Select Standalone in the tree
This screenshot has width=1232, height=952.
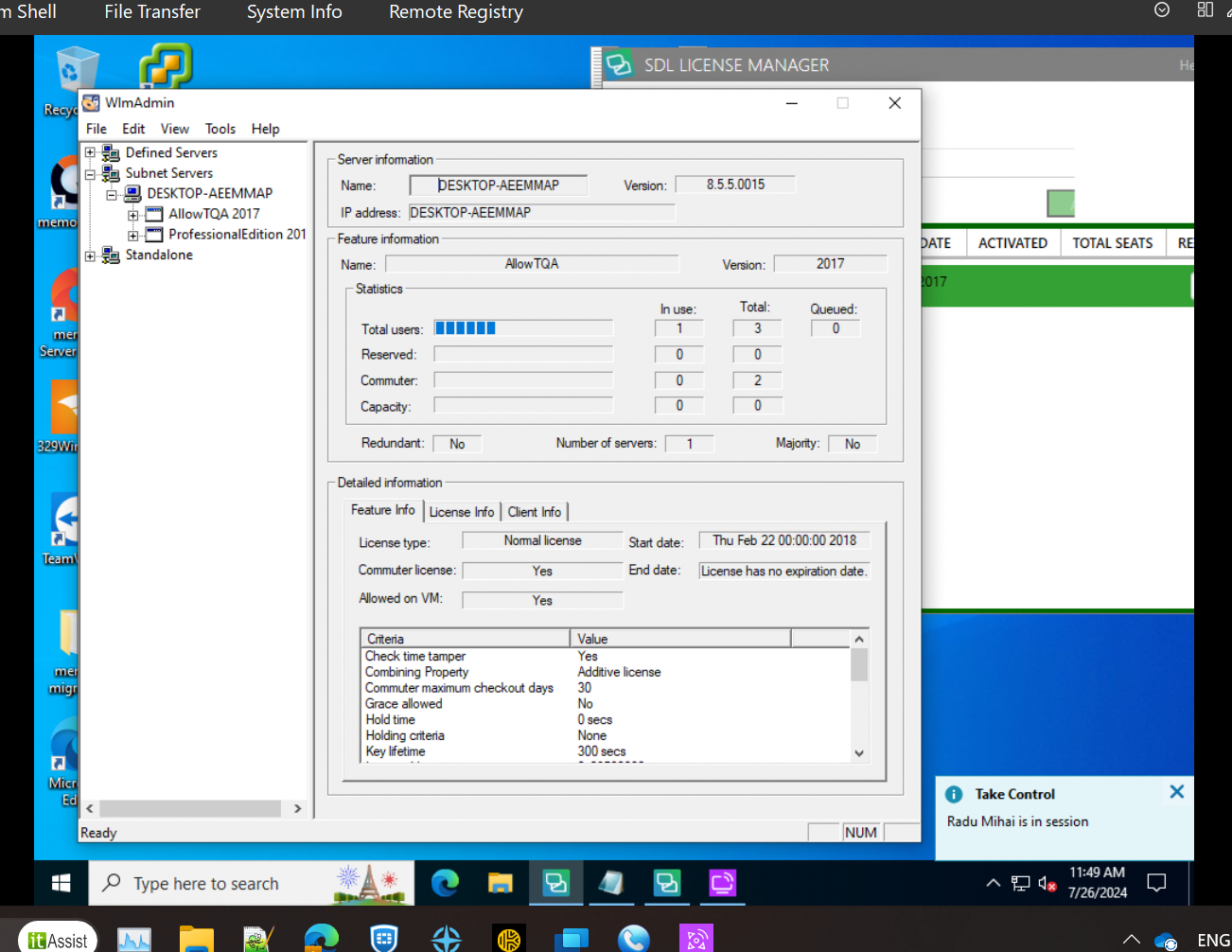(159, 255)
